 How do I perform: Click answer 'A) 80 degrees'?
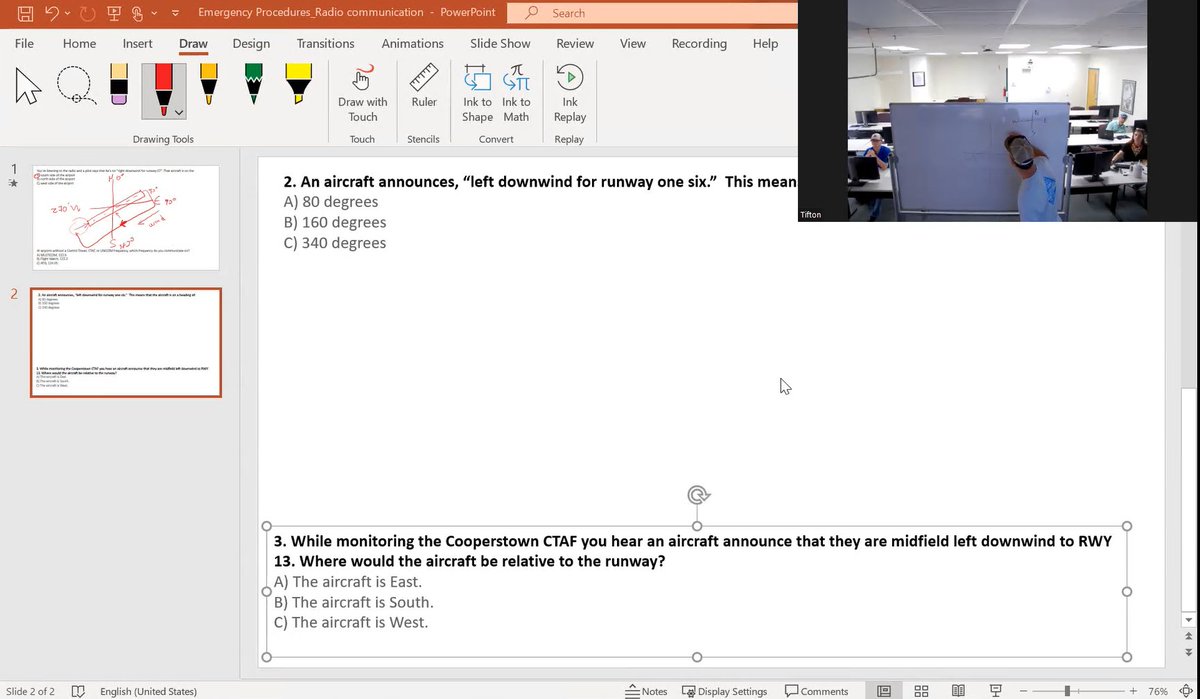coord(331,201)
